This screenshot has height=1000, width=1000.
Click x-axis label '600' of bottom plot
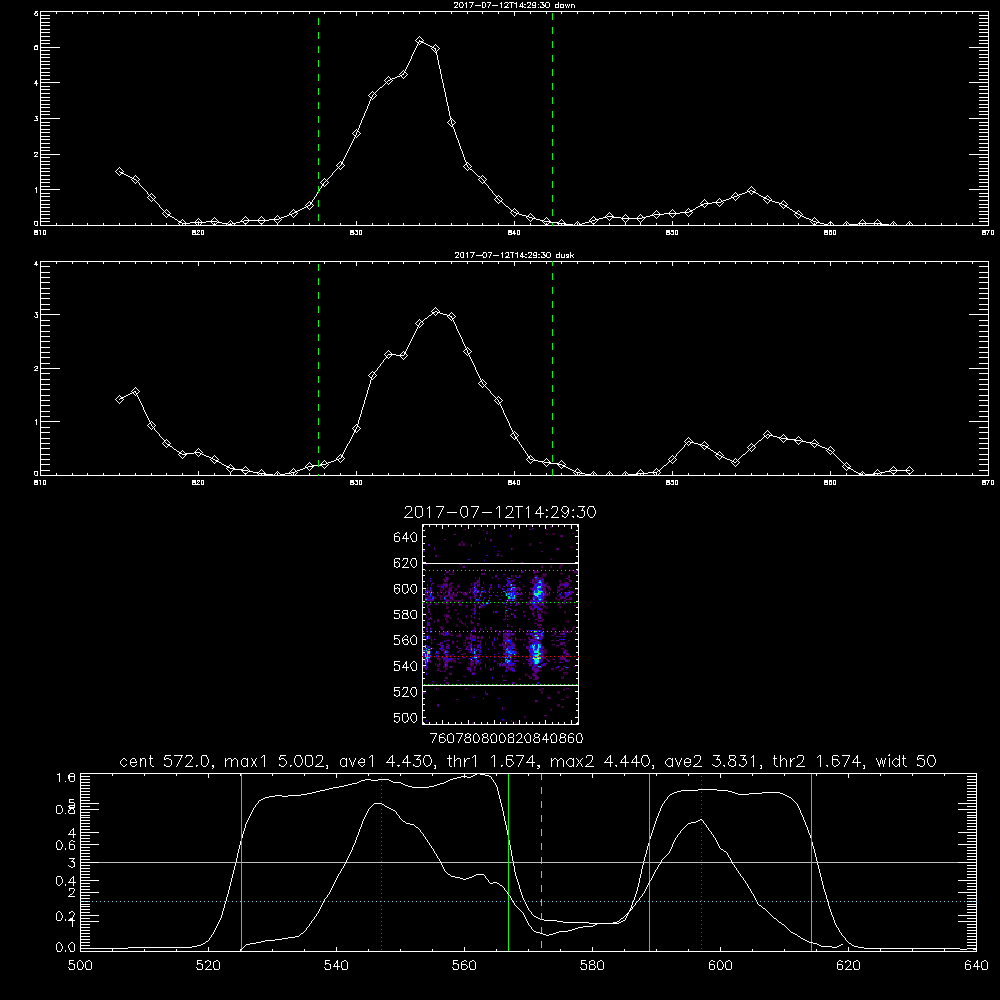pos(721,966)
